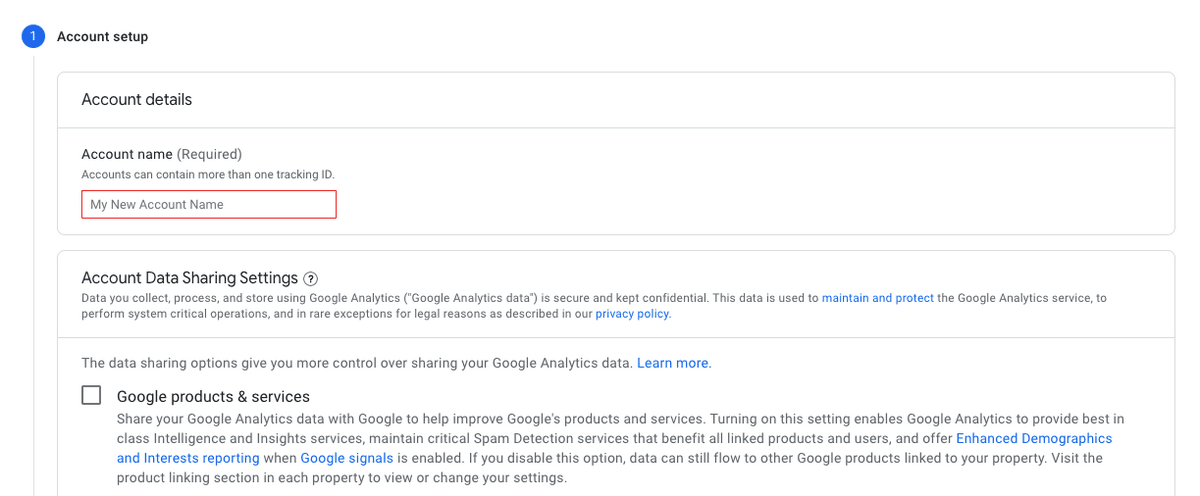Click the Account name (Required) label
The image size is (1200, 496).
(162, 154)
